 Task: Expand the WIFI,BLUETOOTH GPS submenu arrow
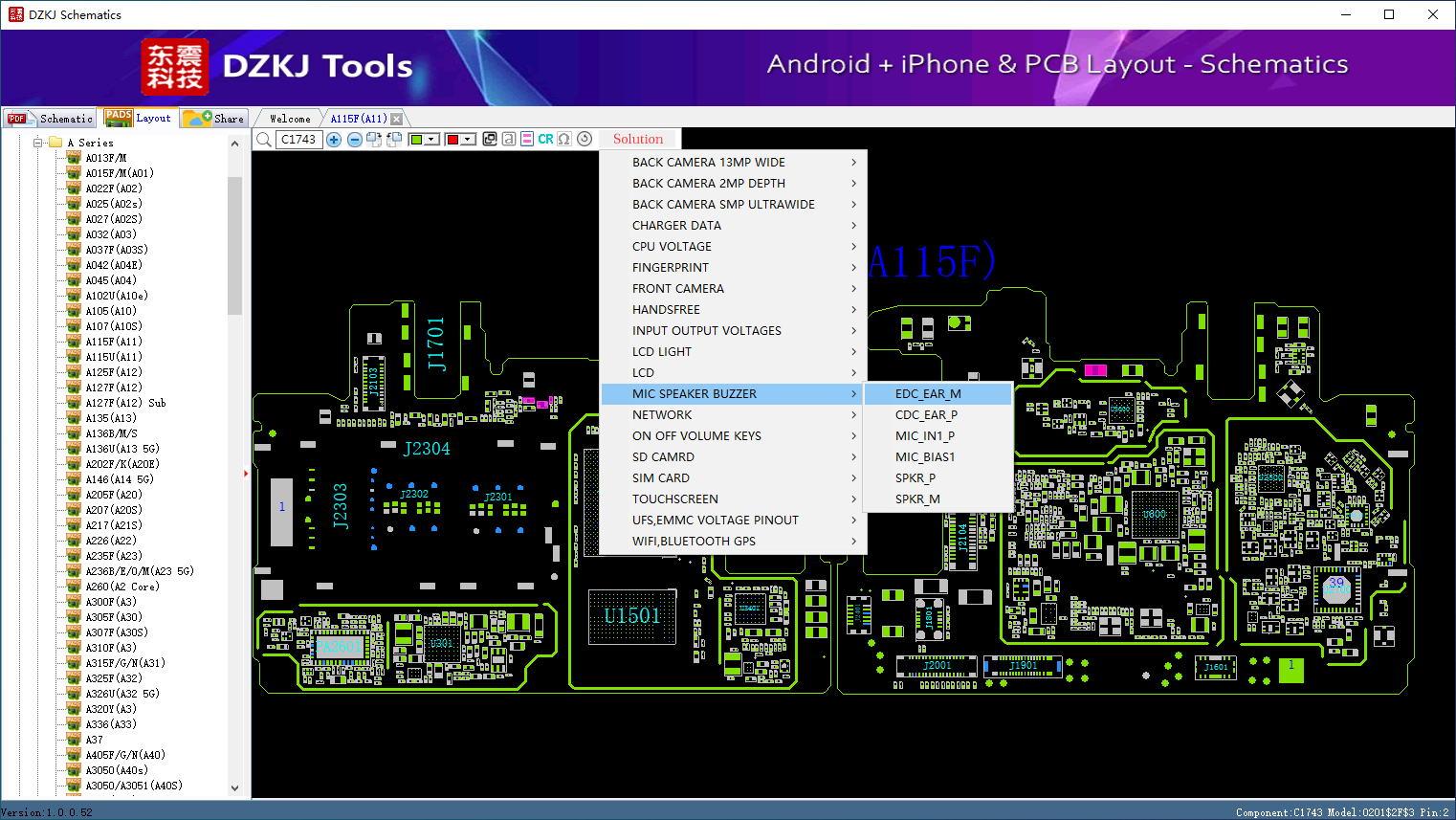854,541
